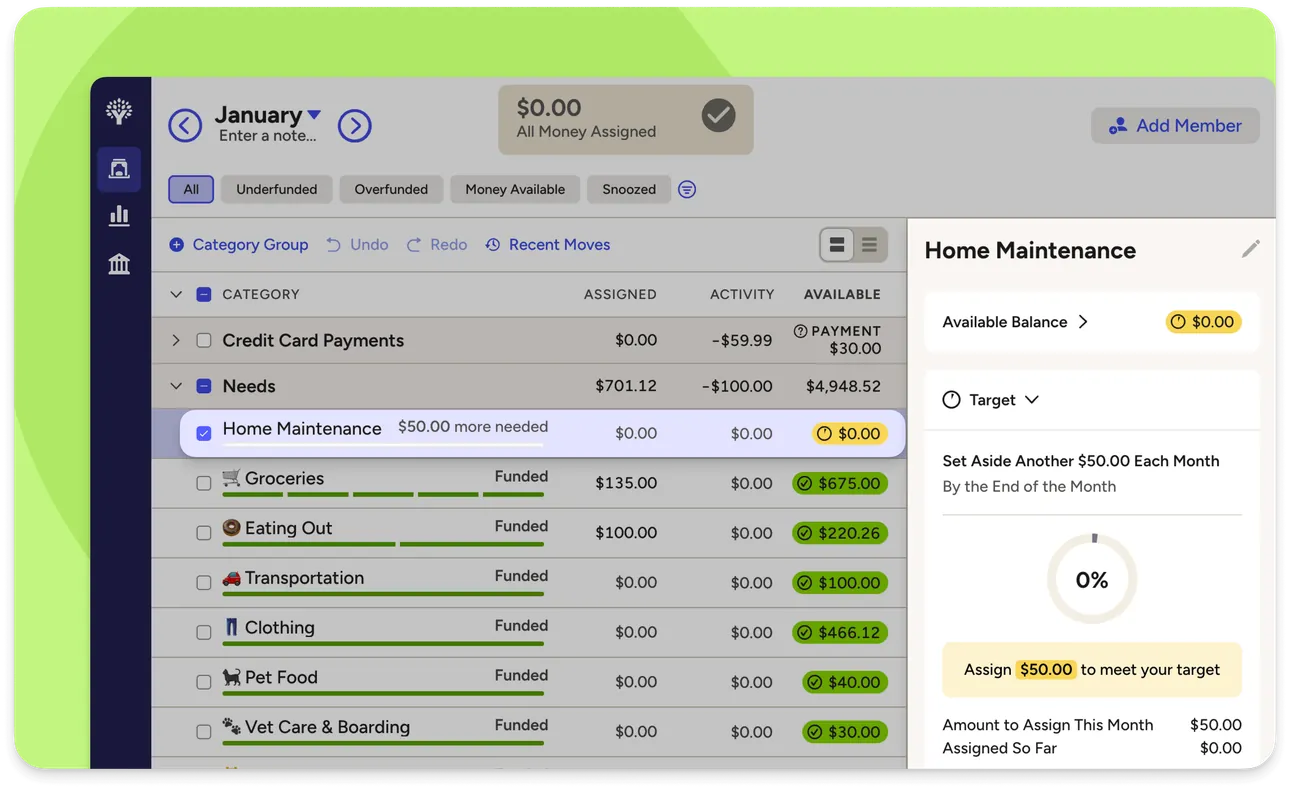Click Groceries $675.00 available pill
Screen dimensions: 1290x790
tap(840, 483)
